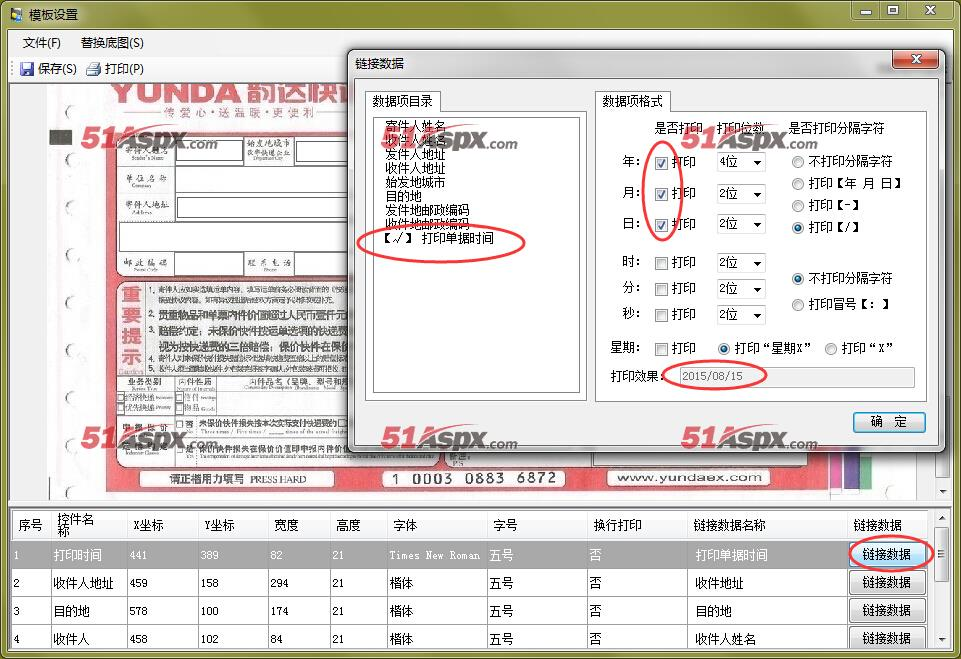This screenshot has width=961, height=659.
Task: Click 链接数据 button for 打印时间 row
Action: 886,554
